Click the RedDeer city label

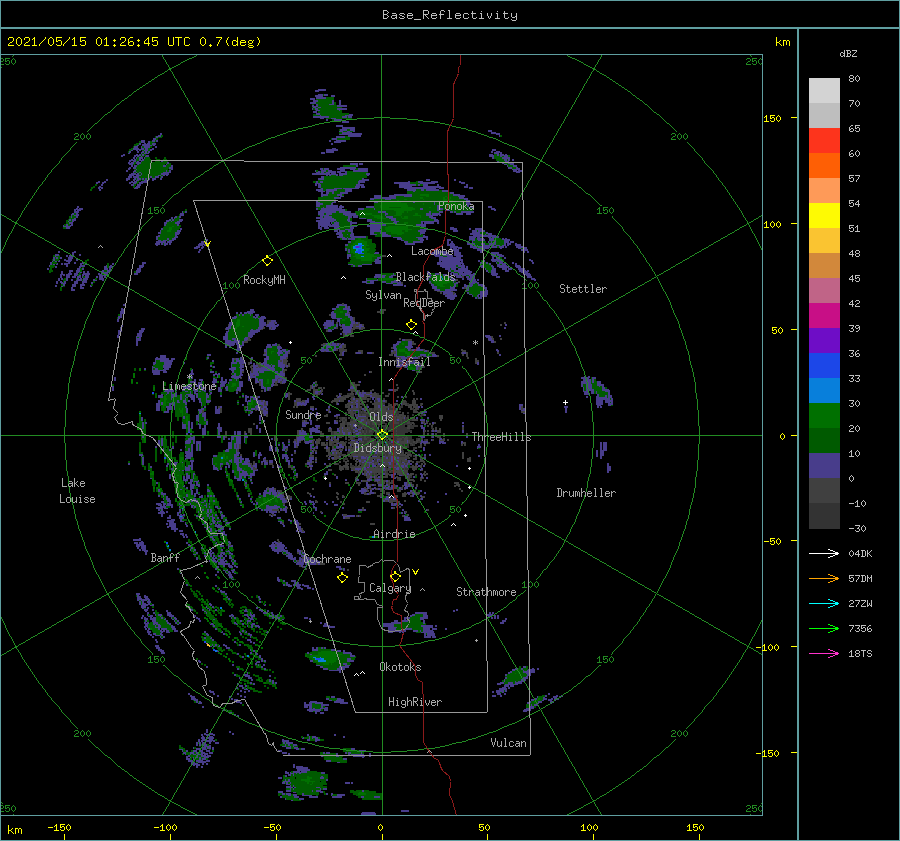pyautogui.click(x=424, y=303)
